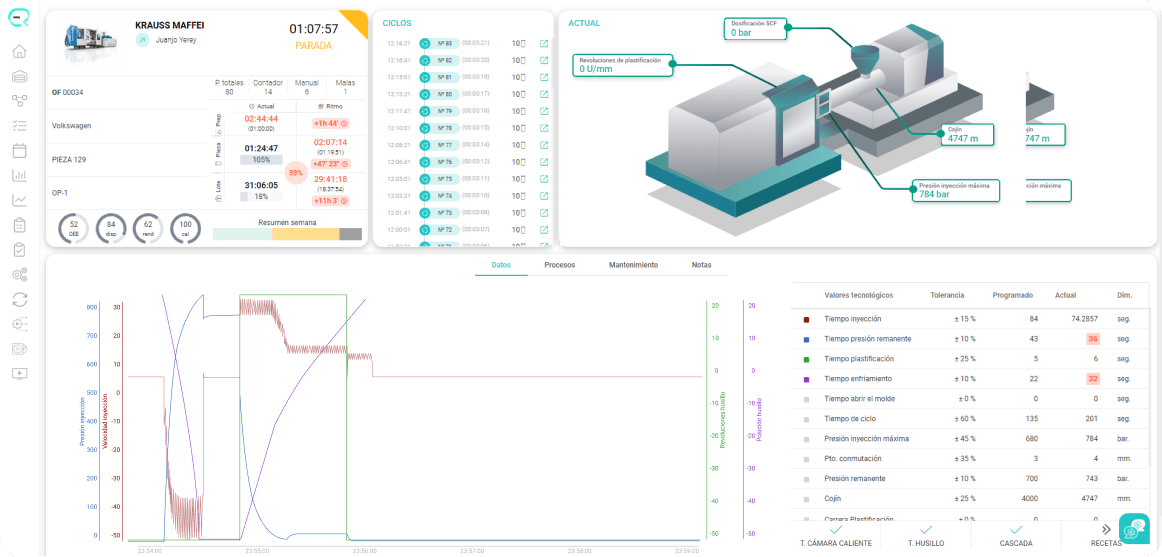Image resolution: width=1162 pixels, height=557 pixels.
Task: Click the calendar icon in sidebar
Action: 20,151
